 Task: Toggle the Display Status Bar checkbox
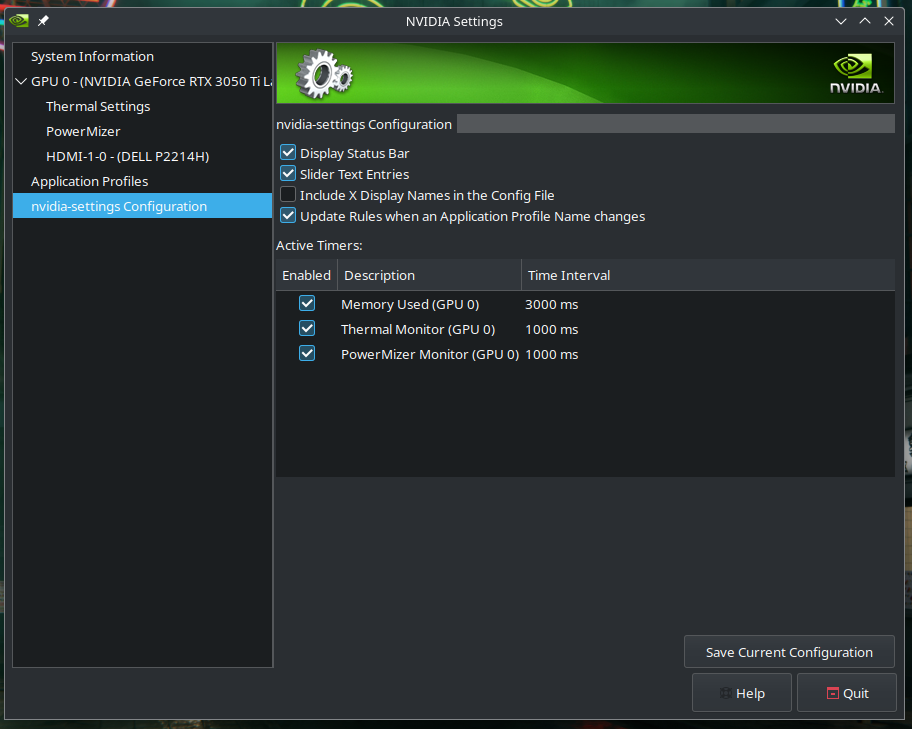coord(288,153)
